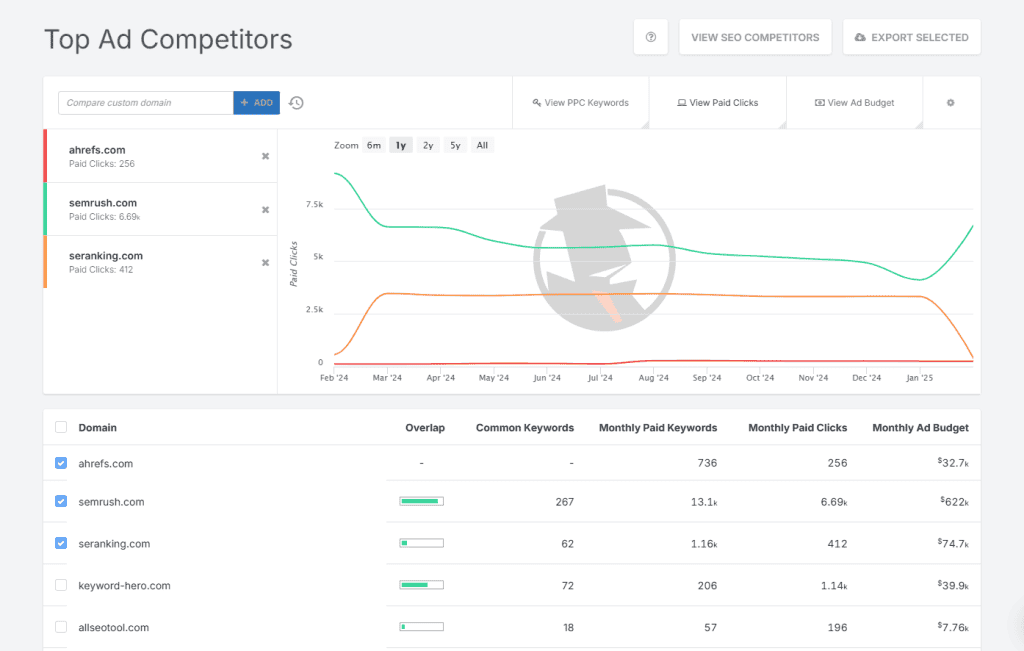Click allseotool.com overlap bar

pyautogui.click(x=421, y=627)
